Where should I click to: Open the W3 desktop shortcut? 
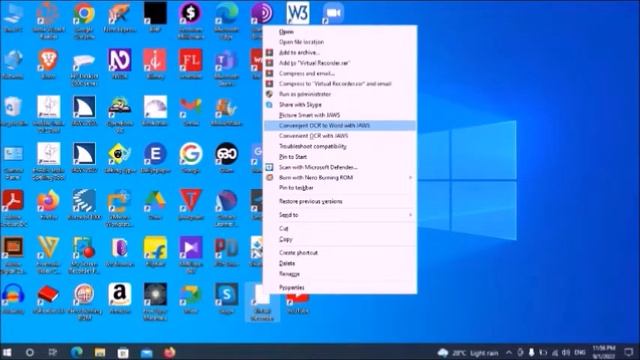pyautogui.click(x=298, y=13)
